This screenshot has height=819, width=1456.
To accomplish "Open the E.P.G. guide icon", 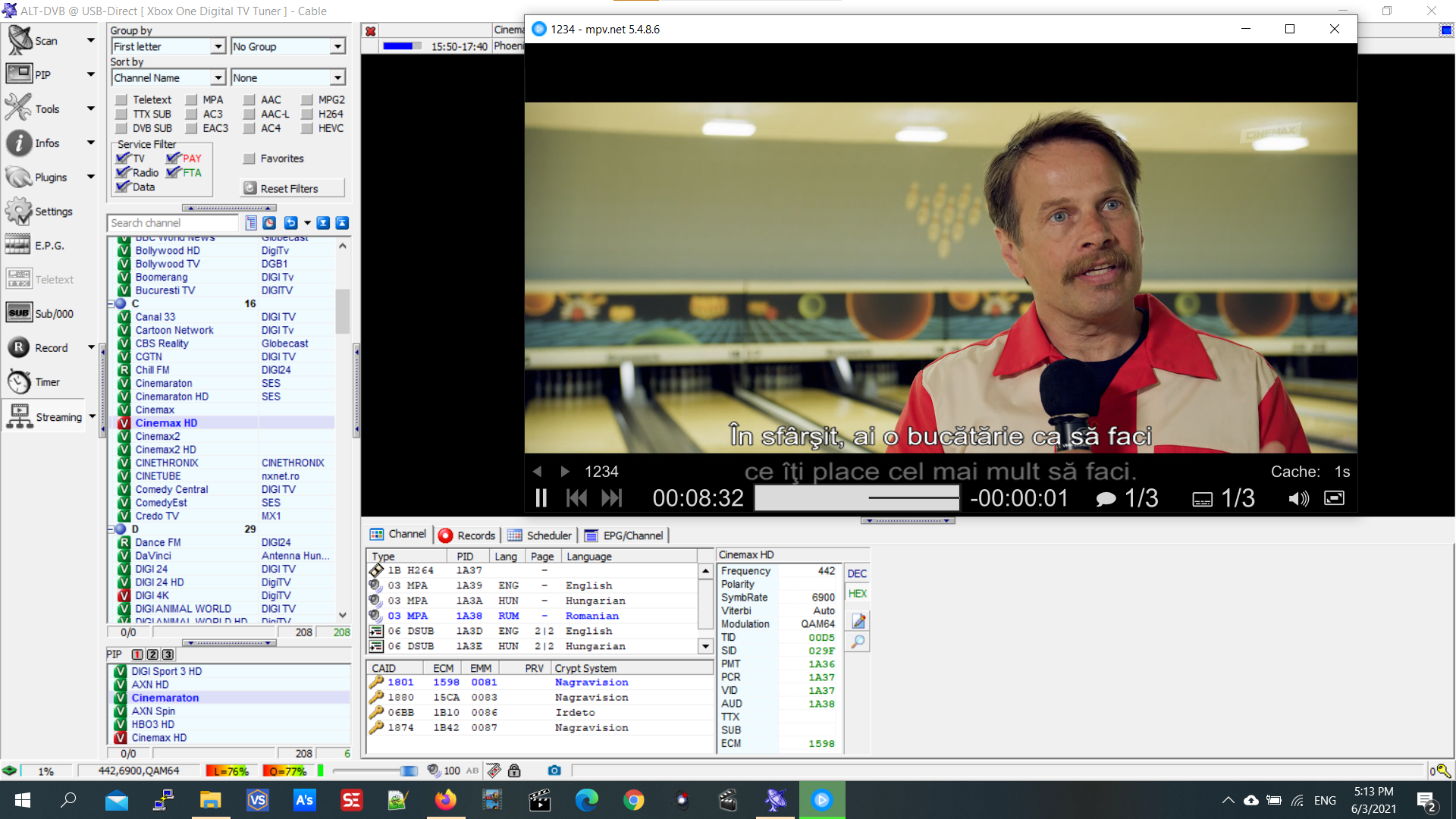I will (18, 246).
